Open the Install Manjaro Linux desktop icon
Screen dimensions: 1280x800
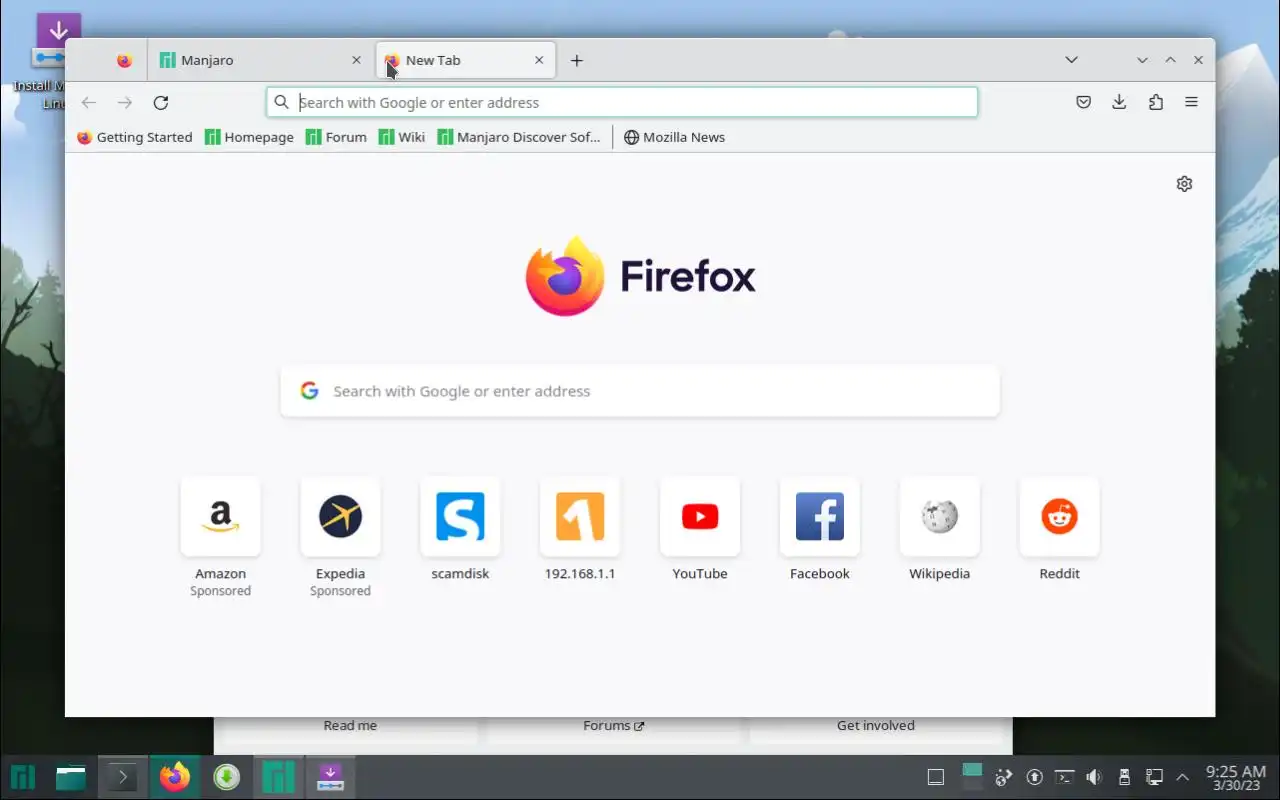(x=46, y=62)
